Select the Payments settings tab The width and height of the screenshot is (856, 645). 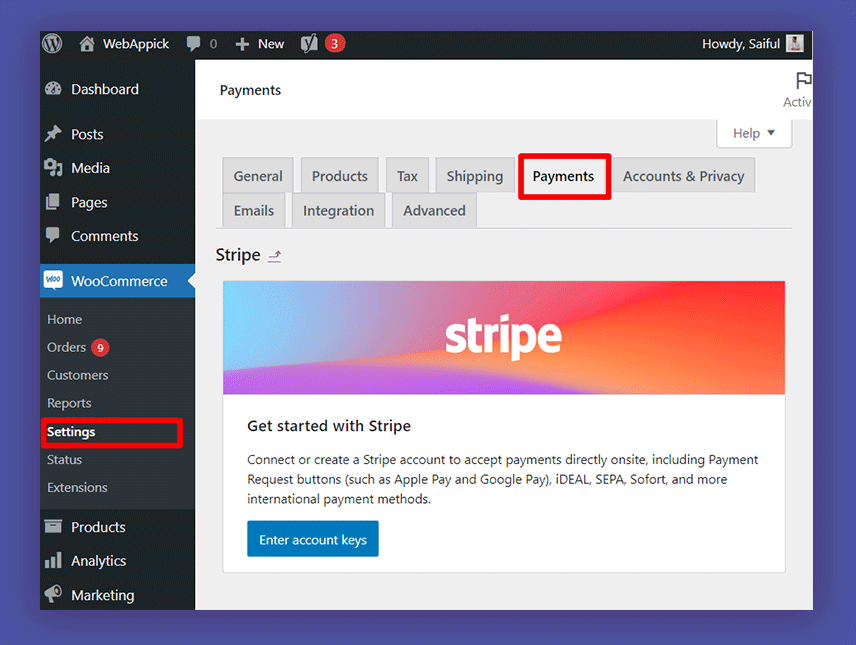click(x=563, y=176)
